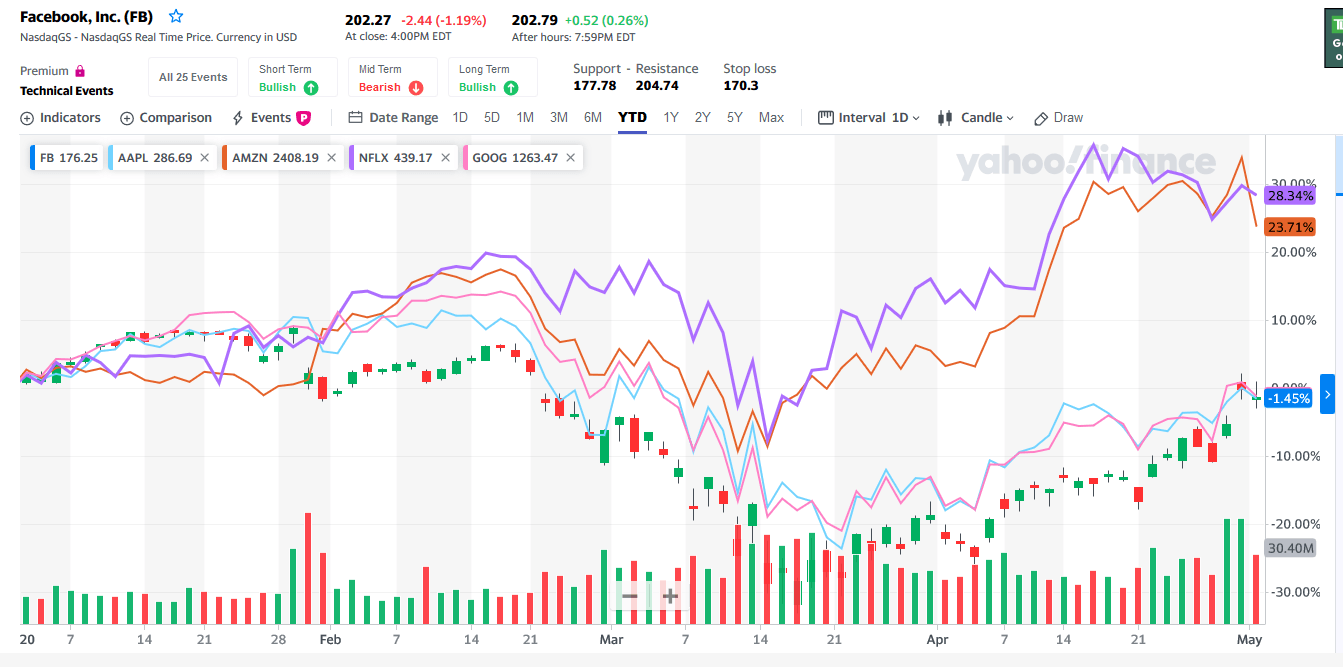Click the Premium lock icon
The height and width of the screenshot is (667, 1343).
80,71
